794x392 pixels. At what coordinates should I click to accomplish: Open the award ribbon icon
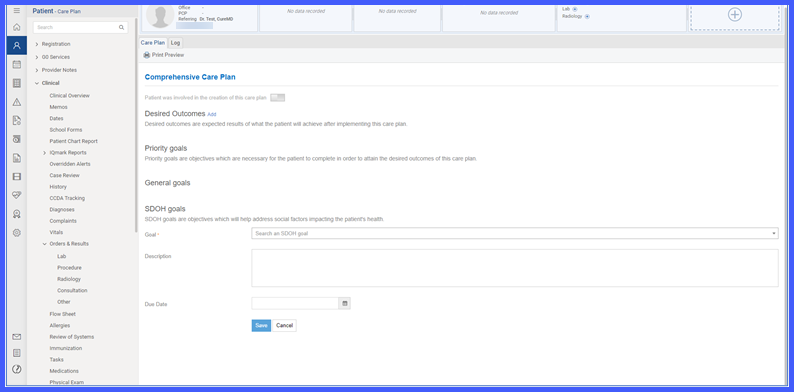[17, 214]
